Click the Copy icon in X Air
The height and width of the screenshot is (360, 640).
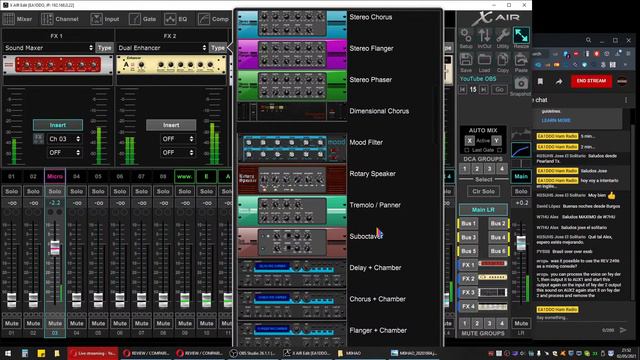click(503, 60)
